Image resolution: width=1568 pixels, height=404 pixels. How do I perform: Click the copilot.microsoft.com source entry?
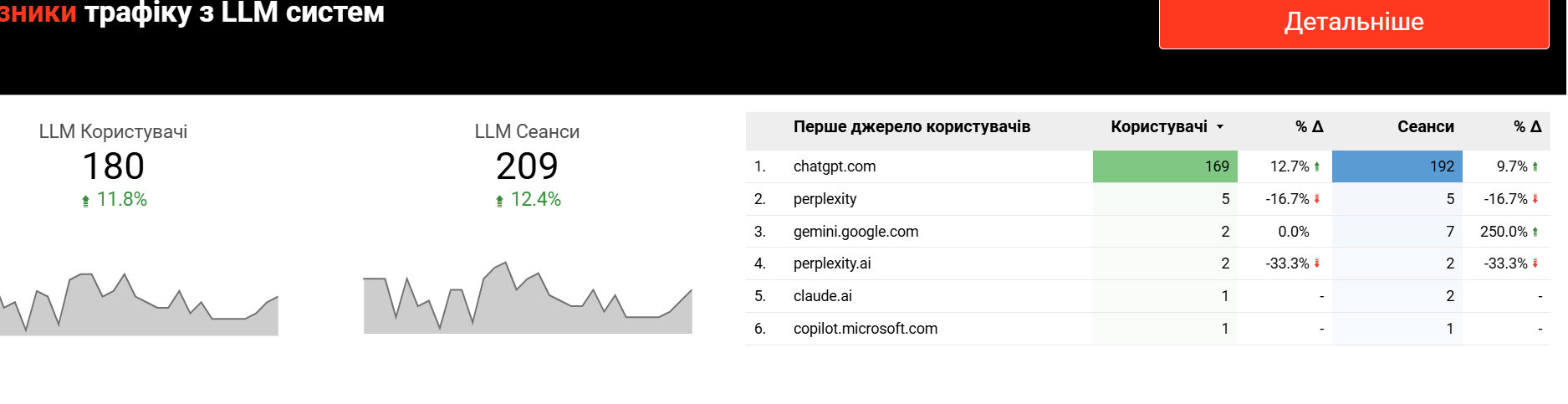coord(866,329)
